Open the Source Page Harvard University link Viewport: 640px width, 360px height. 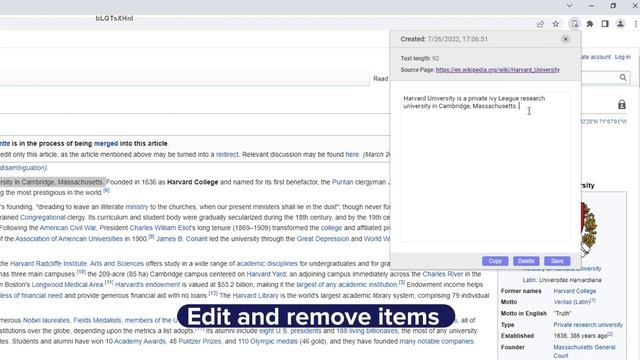tap(498, 70)
